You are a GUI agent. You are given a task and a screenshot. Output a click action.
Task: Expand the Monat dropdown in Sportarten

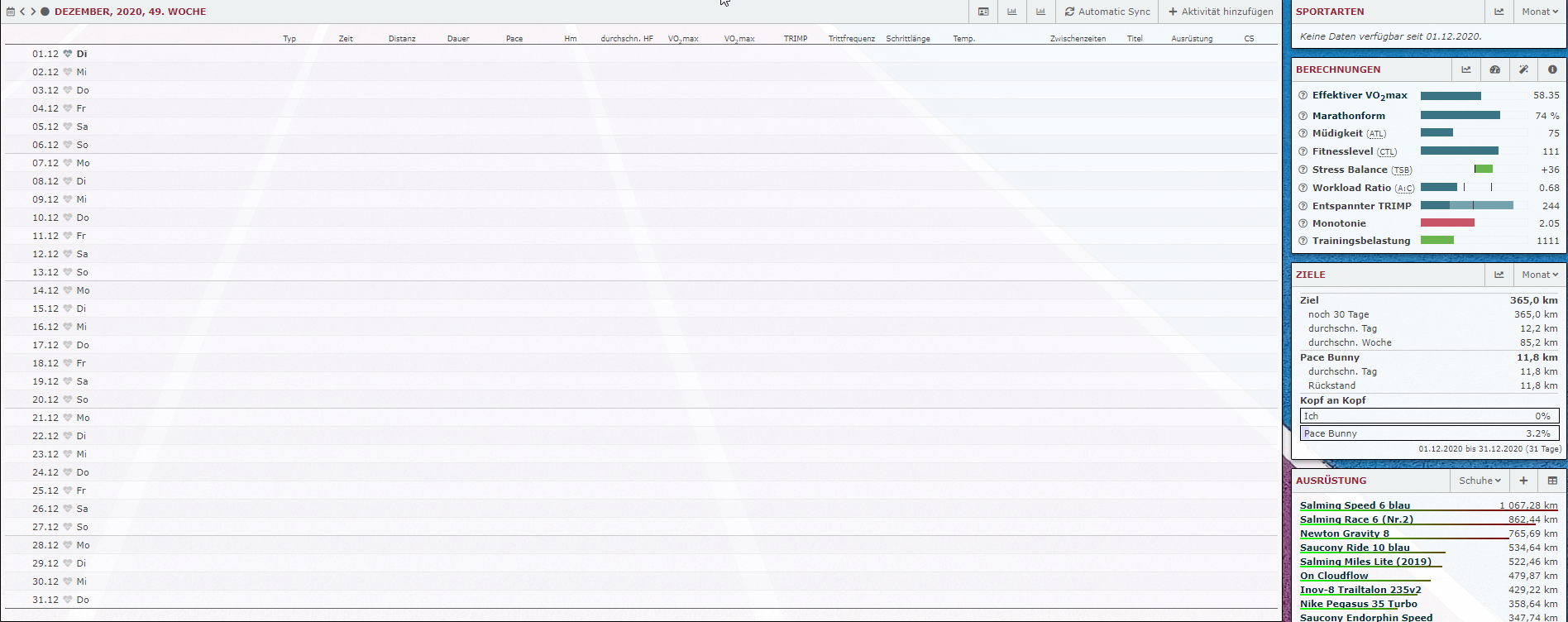pyautogui.click(x=1540, y=12)
